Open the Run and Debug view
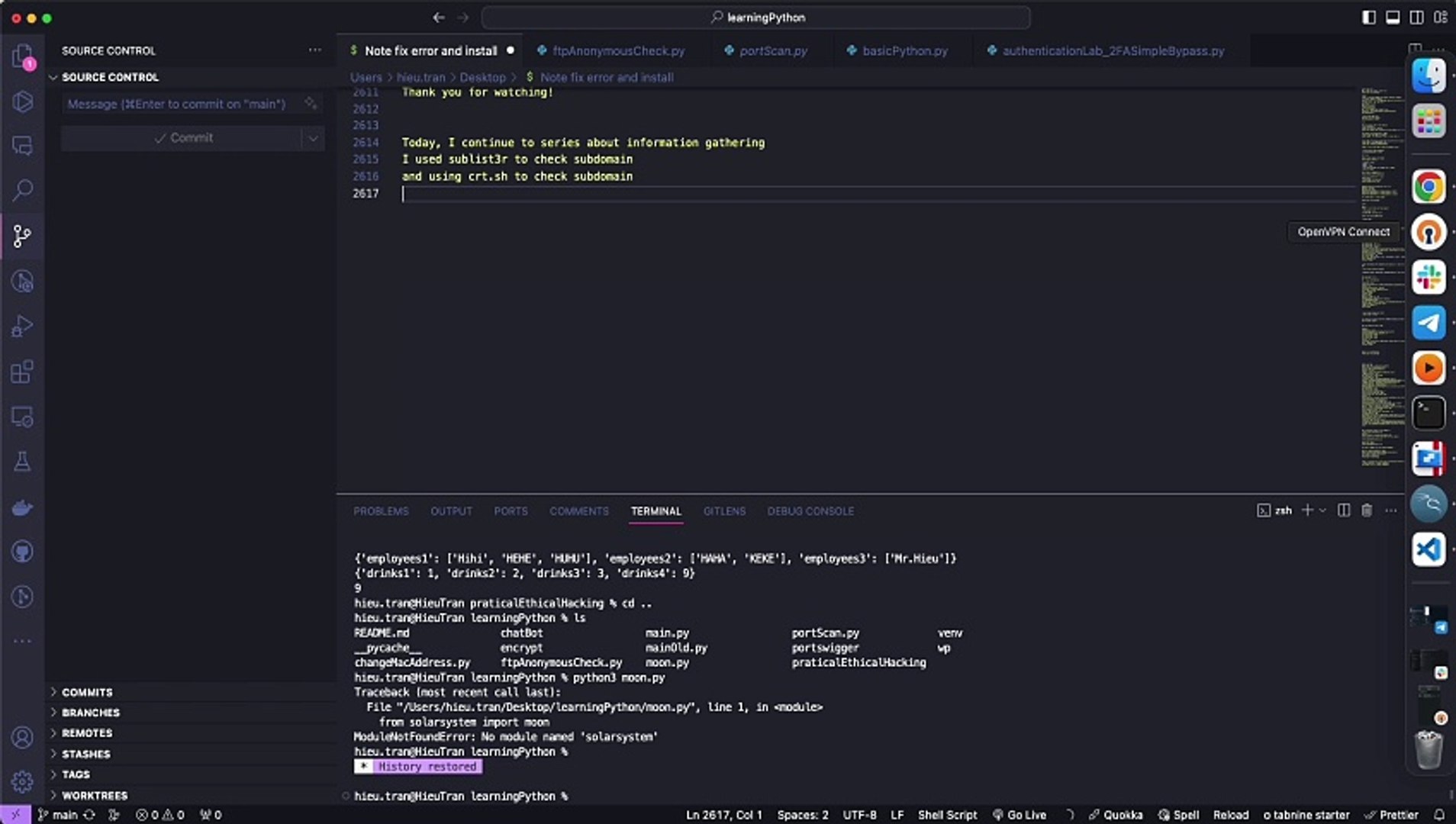 [23, 325]
